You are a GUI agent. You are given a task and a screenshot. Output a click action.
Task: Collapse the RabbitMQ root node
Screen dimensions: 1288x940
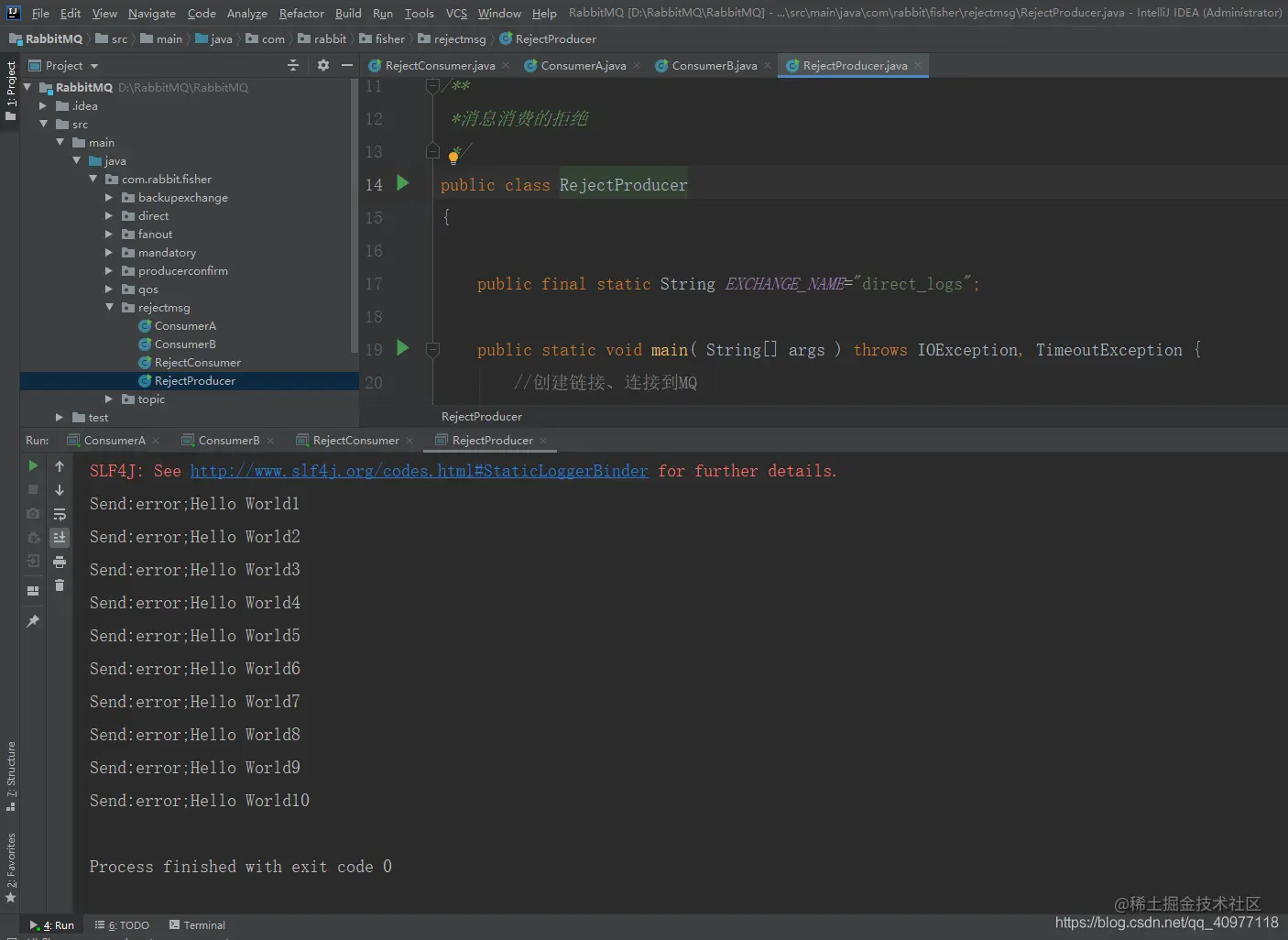point(27,87)
